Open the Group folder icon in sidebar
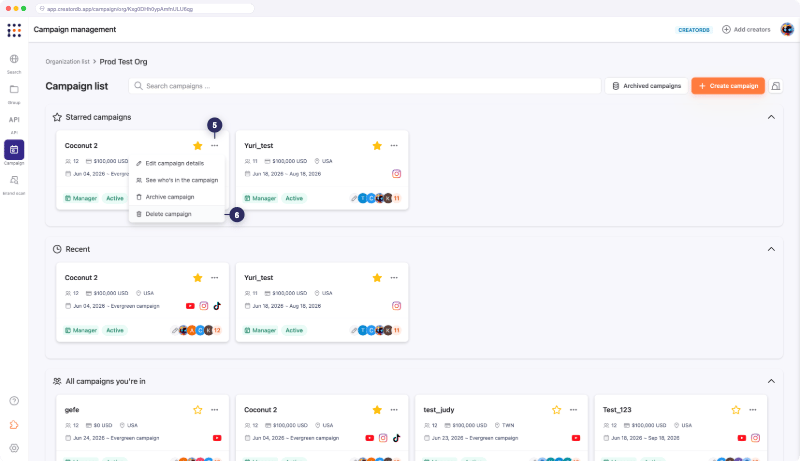 click(14, 89)
